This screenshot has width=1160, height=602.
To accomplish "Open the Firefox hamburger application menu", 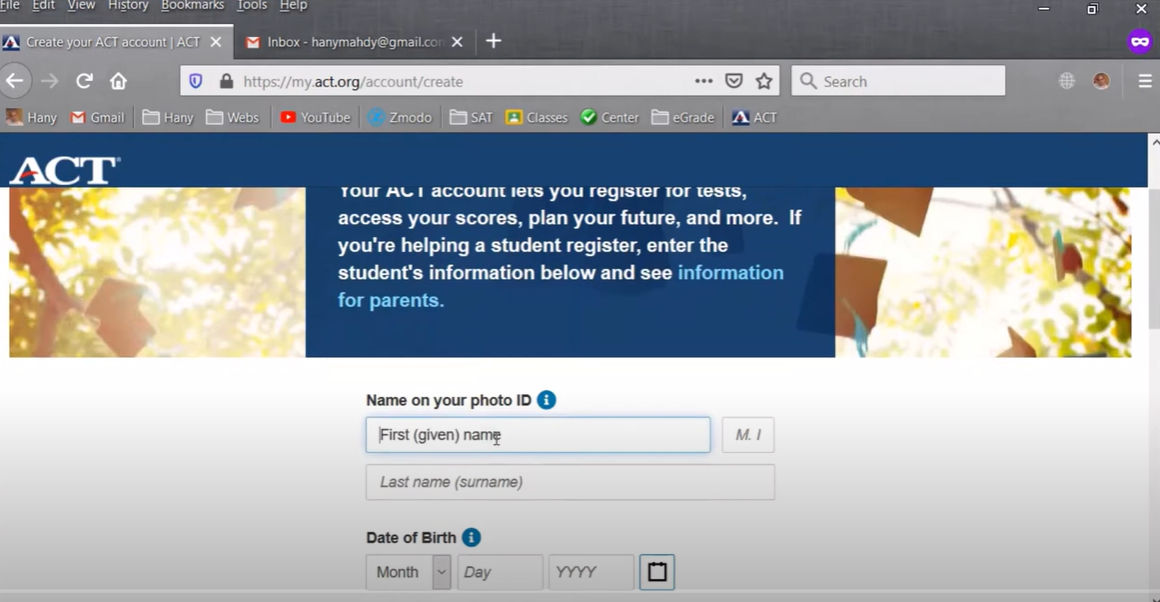I will tap(1144, 81).
